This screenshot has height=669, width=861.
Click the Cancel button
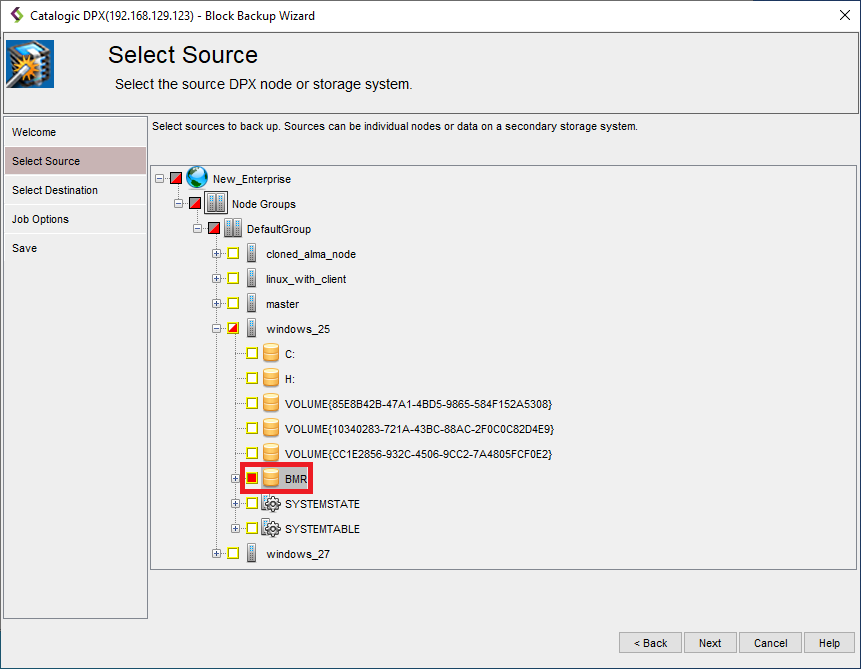click(770, 643)
